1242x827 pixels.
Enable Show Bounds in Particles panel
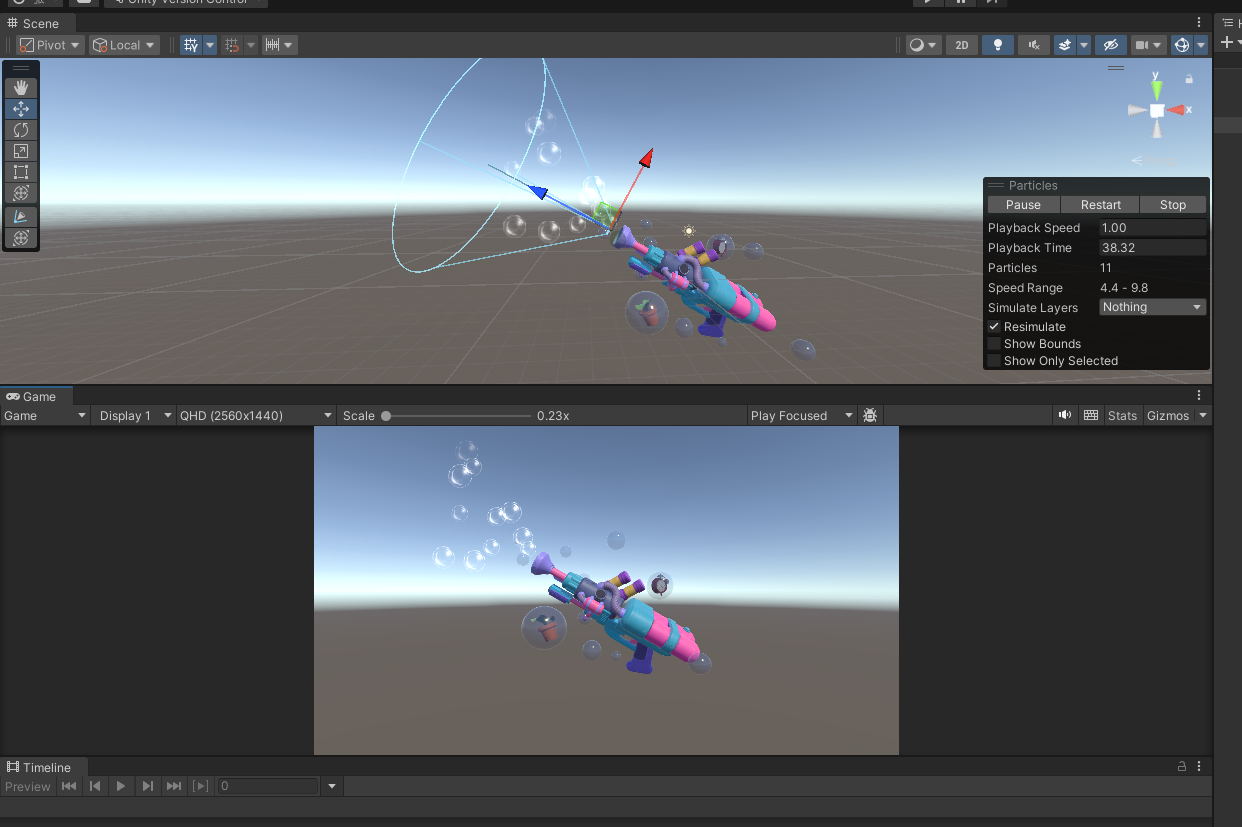(x=994, y=344)
